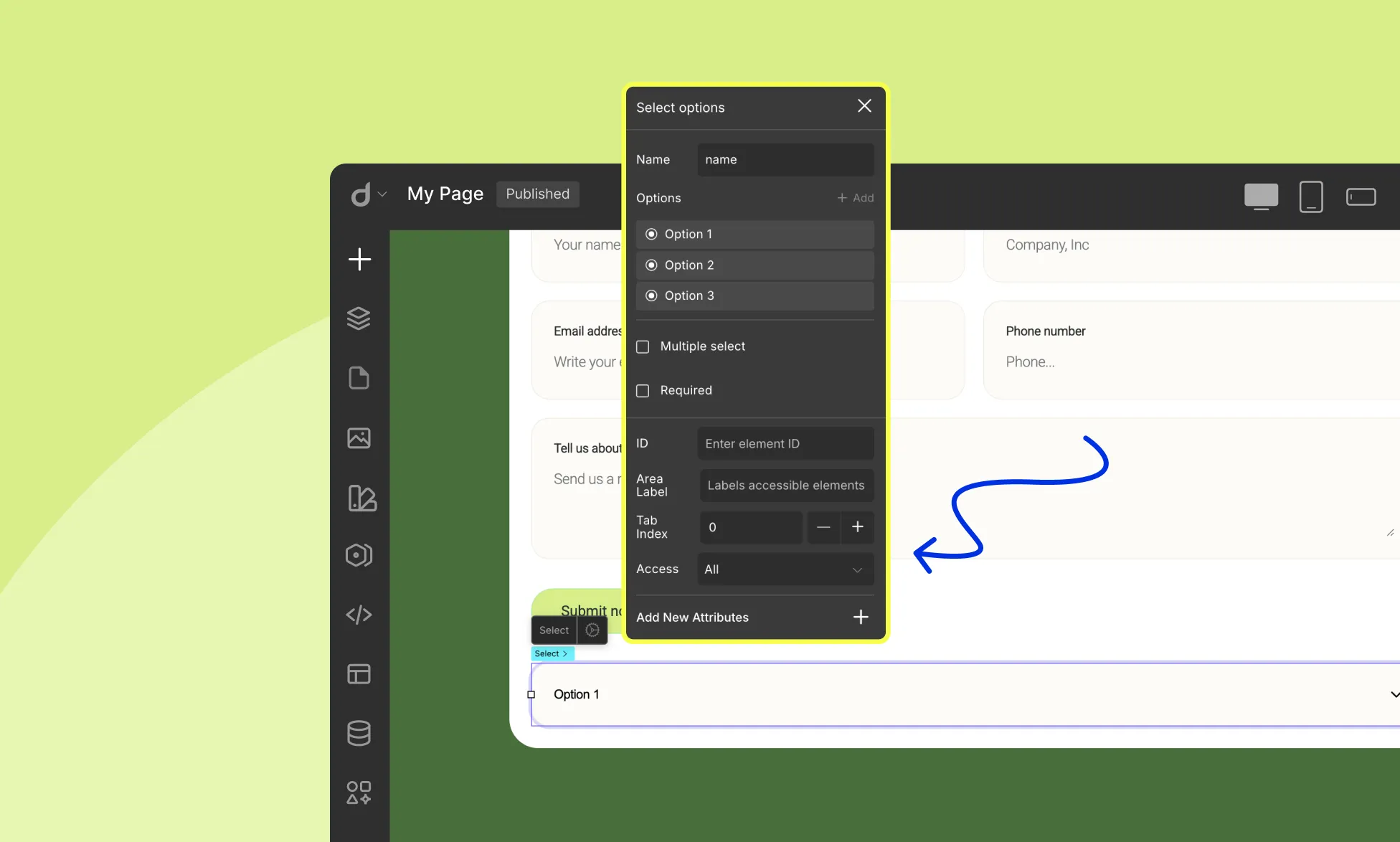Select the Option 3 row text
Screen dimensions: 1400x842
(689, 295)
